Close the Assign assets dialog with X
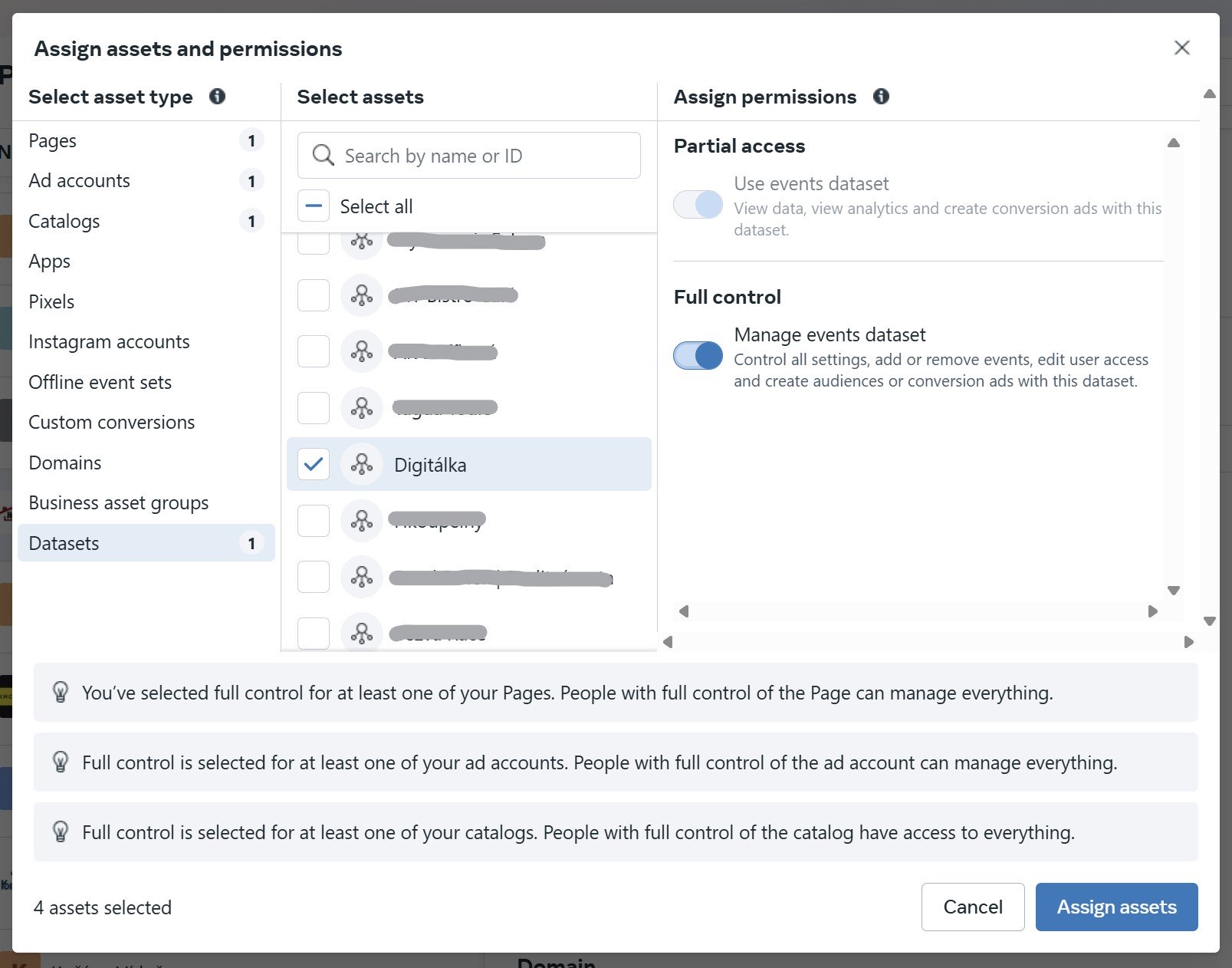 1181,48
